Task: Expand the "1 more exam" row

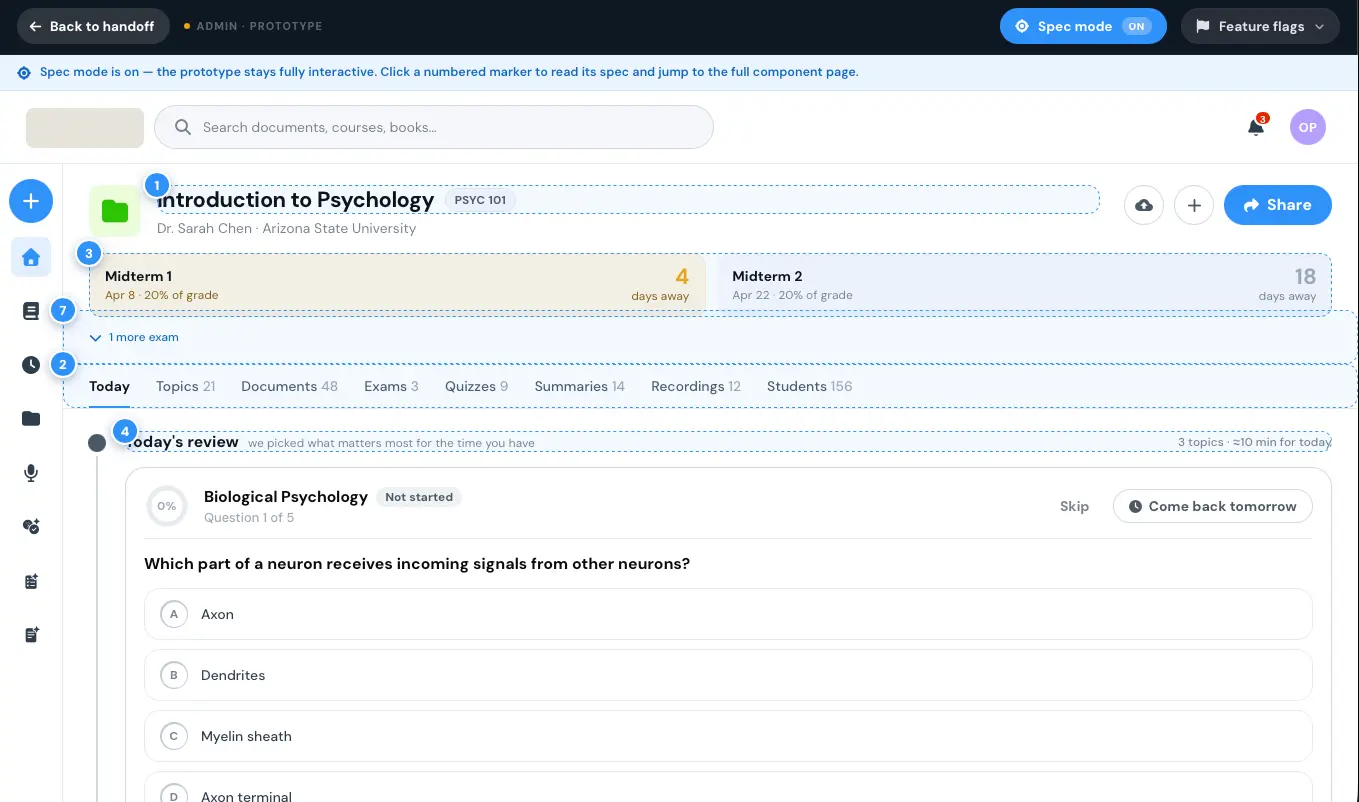Action: (x=134, y=338)
